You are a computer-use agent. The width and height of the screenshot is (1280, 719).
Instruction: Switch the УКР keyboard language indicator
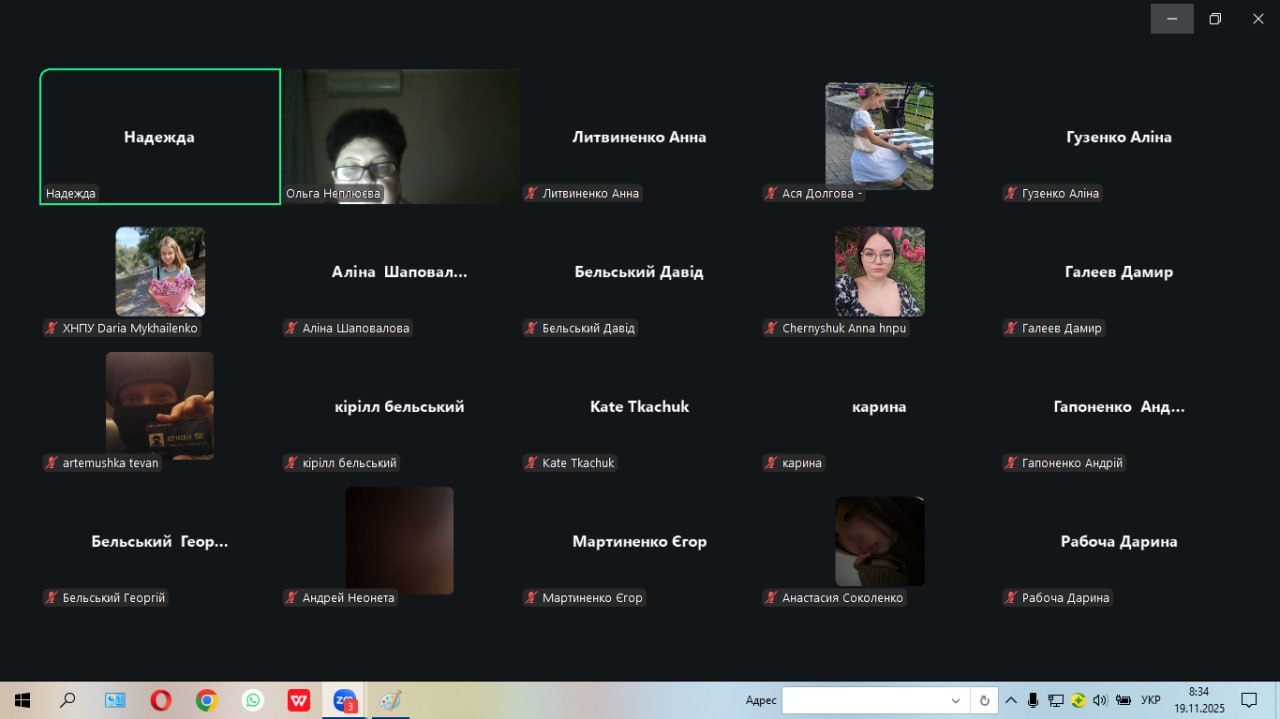point(1150,700)
